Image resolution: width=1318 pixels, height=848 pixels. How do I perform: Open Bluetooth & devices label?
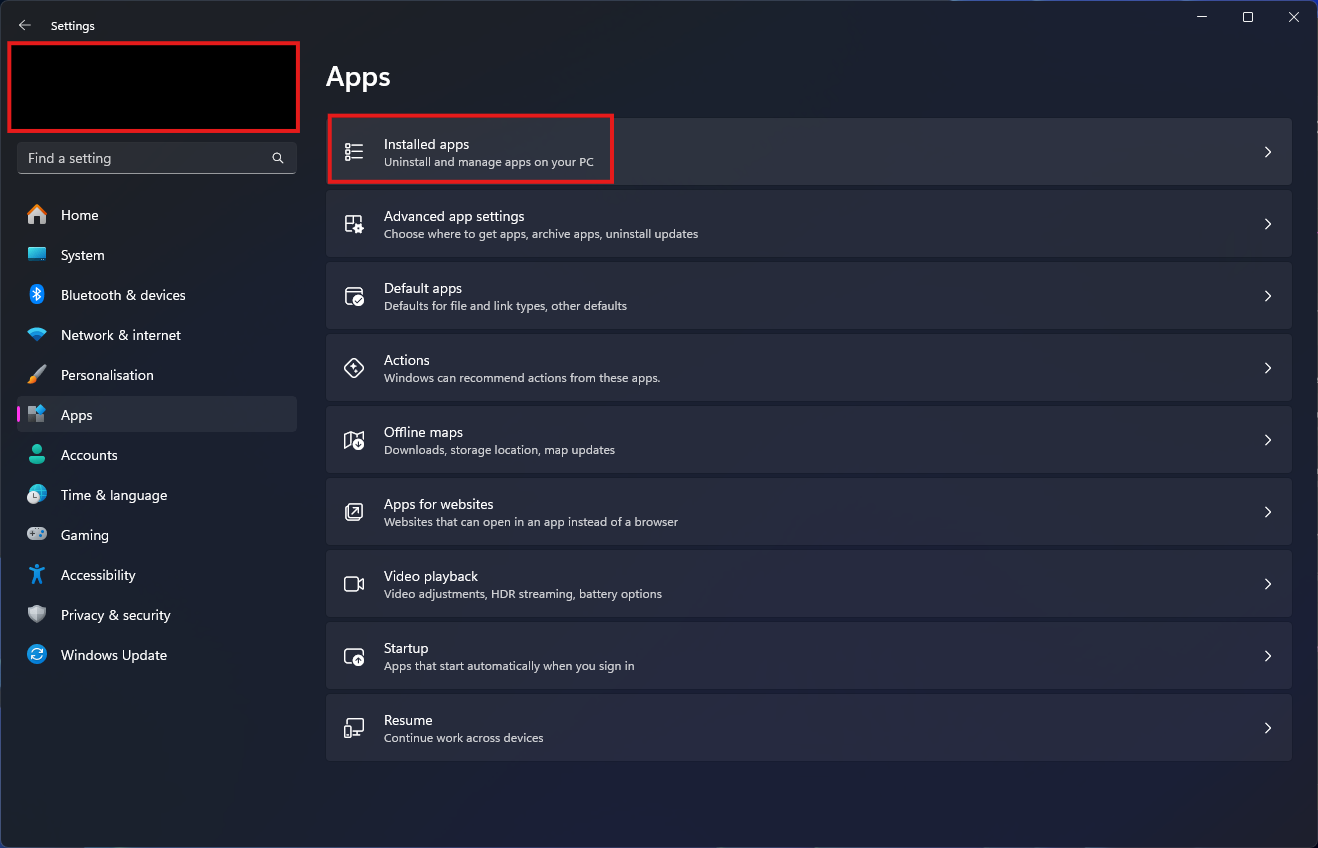pos(123,295)
